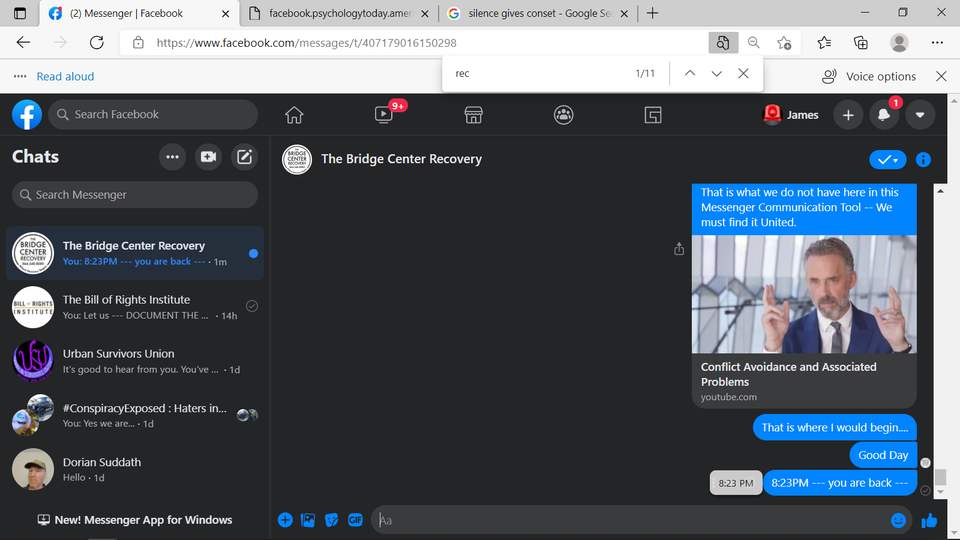Viewport: 960px width, 540px height.
Task: Open the Read aloud more options ellipsis
Action: pyautogui.click(x=20, y=77)
